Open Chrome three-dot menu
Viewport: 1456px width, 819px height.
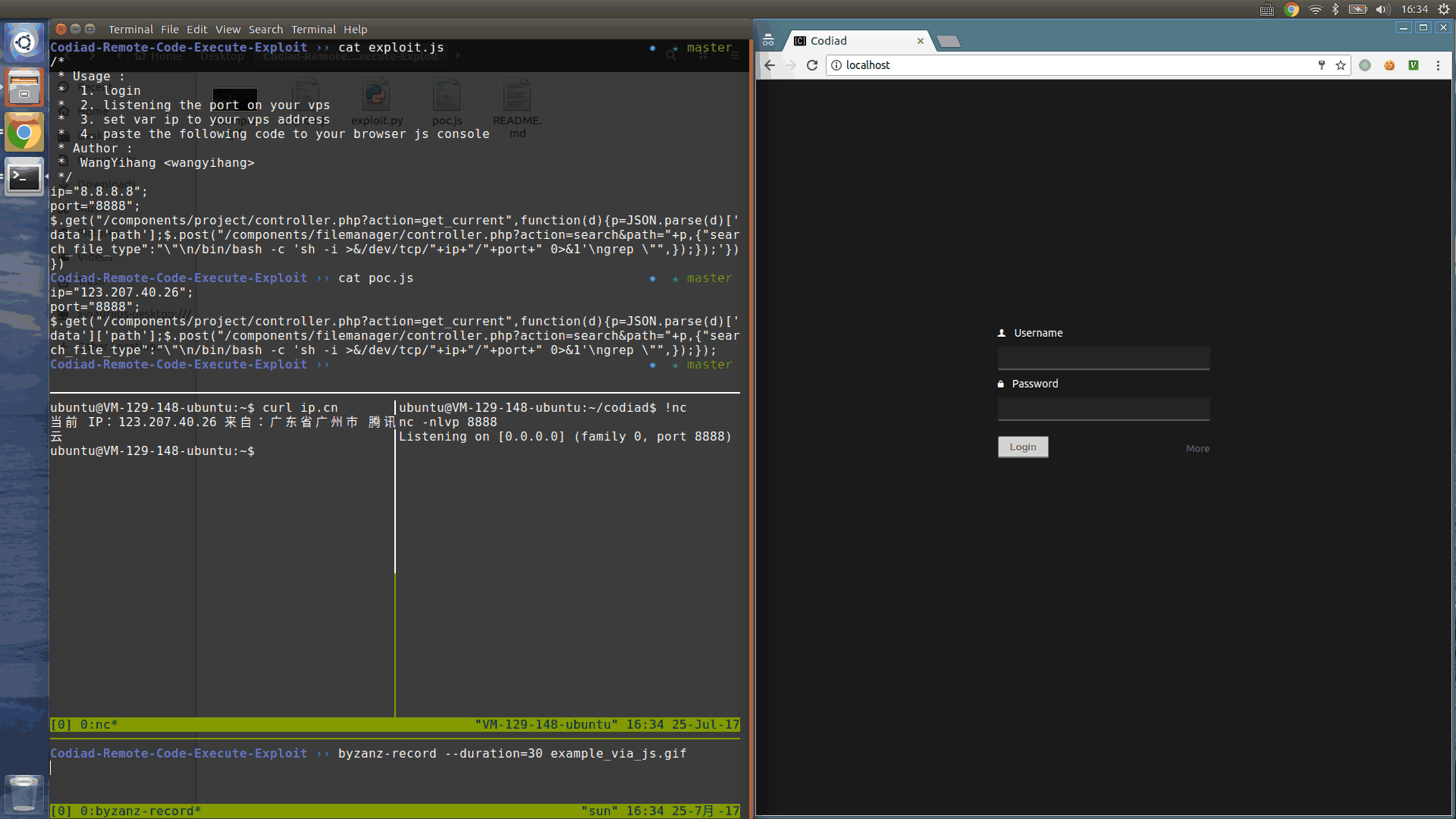coord(1438,65)
